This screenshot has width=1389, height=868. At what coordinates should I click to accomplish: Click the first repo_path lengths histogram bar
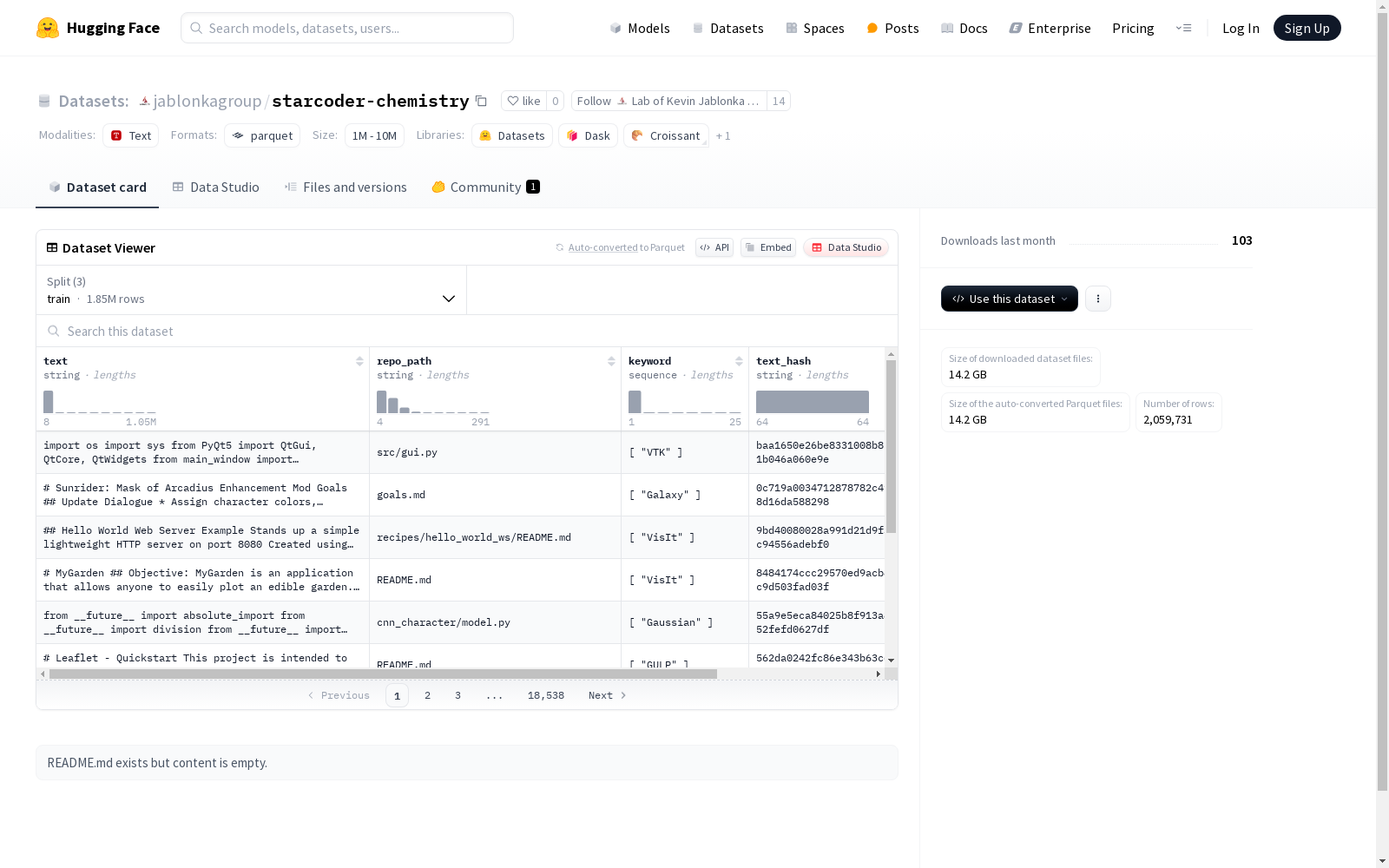click(381, 402)
